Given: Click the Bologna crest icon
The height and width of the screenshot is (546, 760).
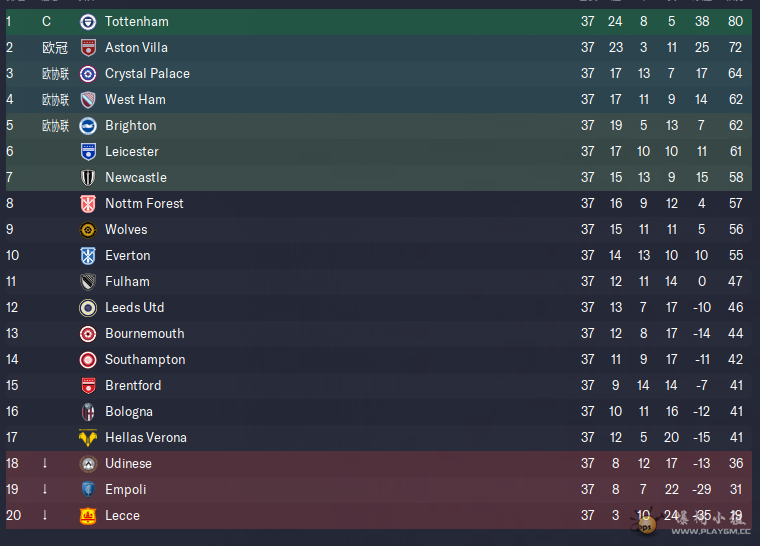Looking at the screenshot, I should pyautogui.click(x=88, y=412).
